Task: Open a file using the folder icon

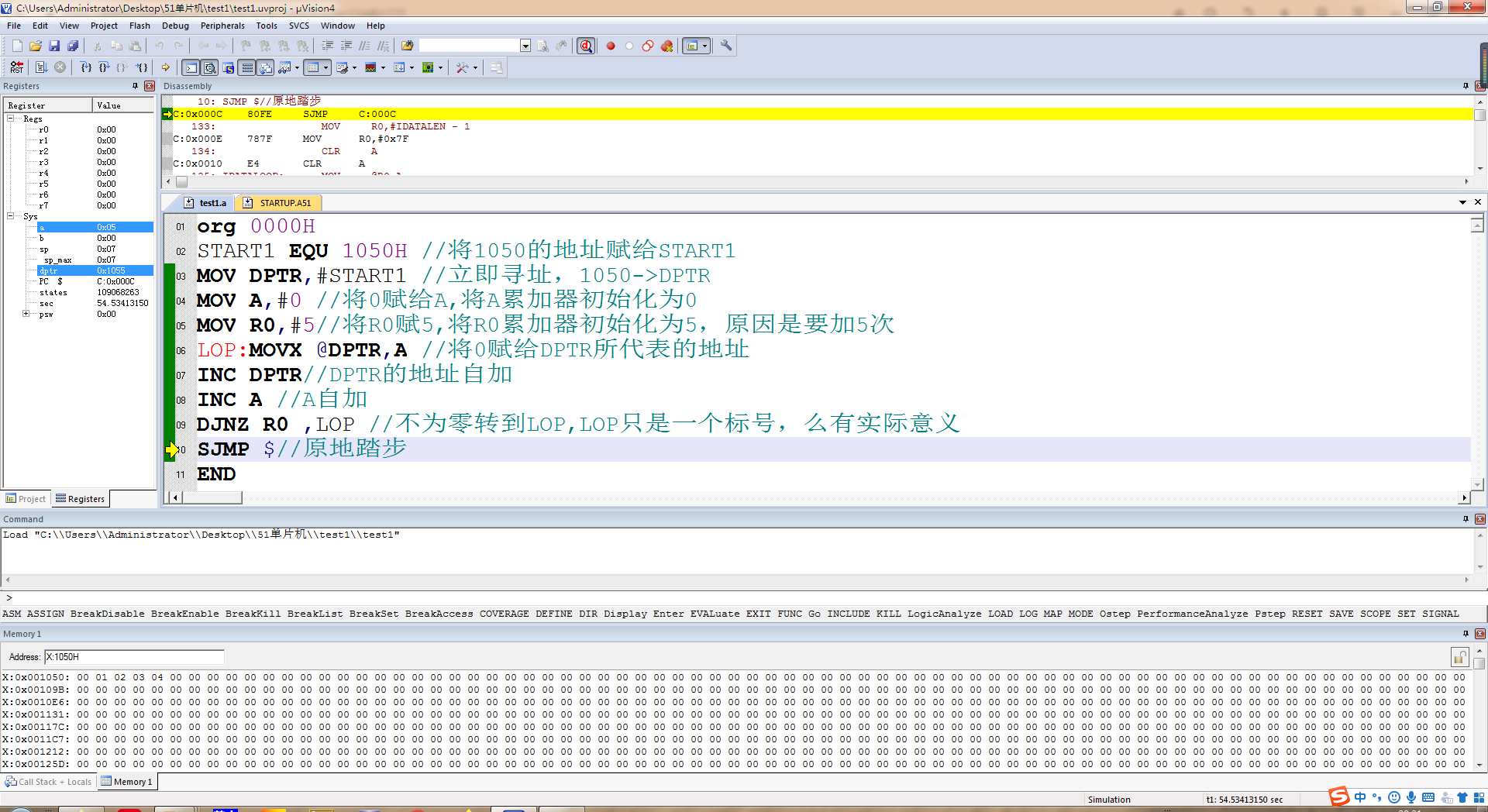Action: coord(36,46)
